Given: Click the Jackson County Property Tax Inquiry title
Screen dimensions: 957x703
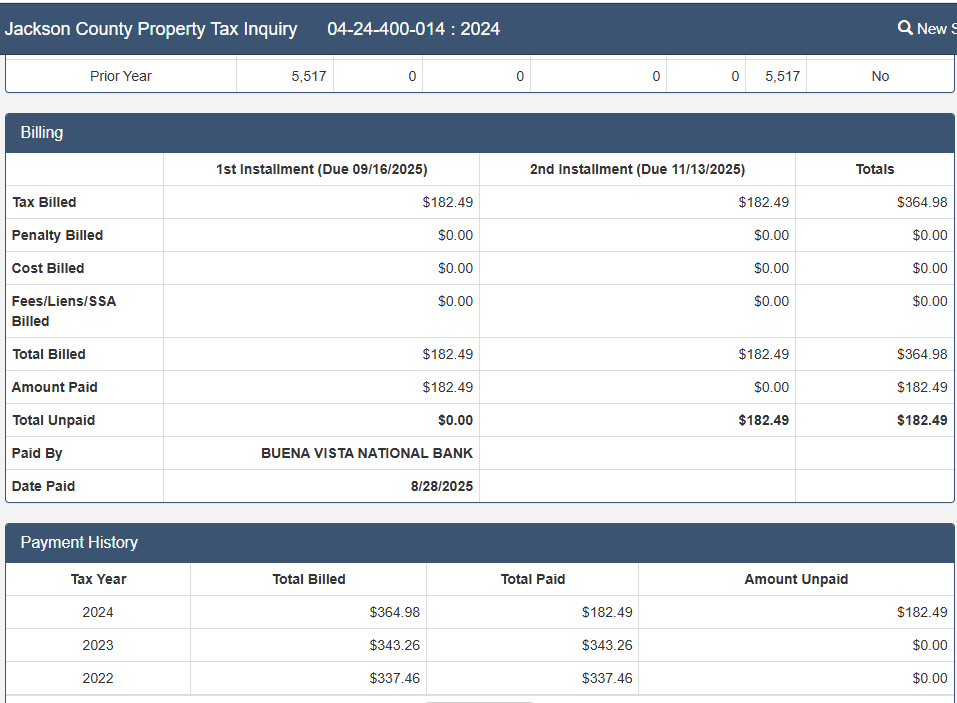Looking at the screenshot, I should [x=150, y=29].
